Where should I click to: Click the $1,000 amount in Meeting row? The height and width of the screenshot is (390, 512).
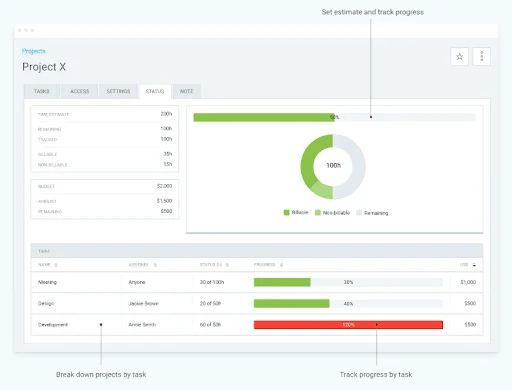click(468, 282)
